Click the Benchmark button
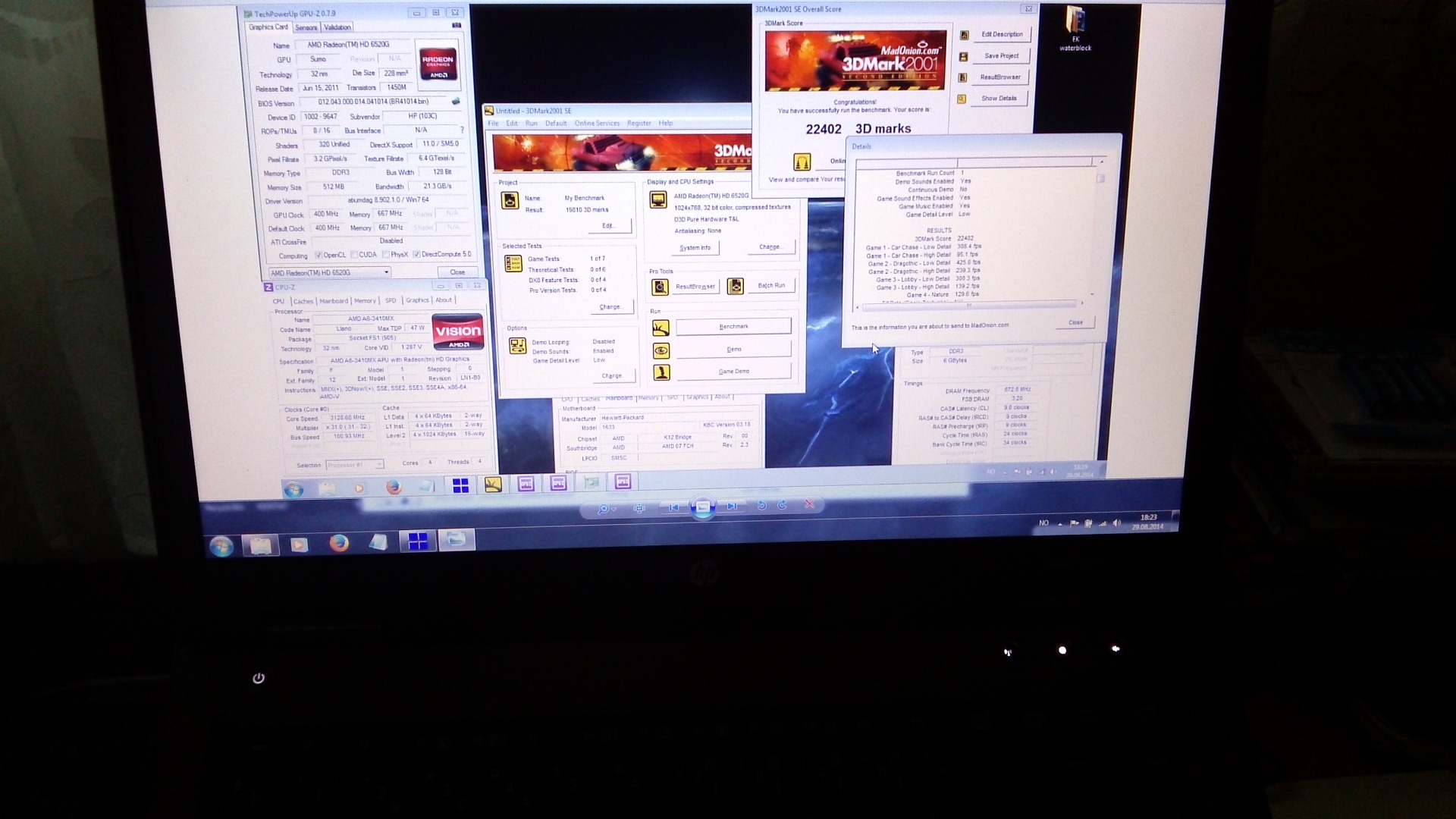Screen dimensions: 1456x819 click(733, 326)
